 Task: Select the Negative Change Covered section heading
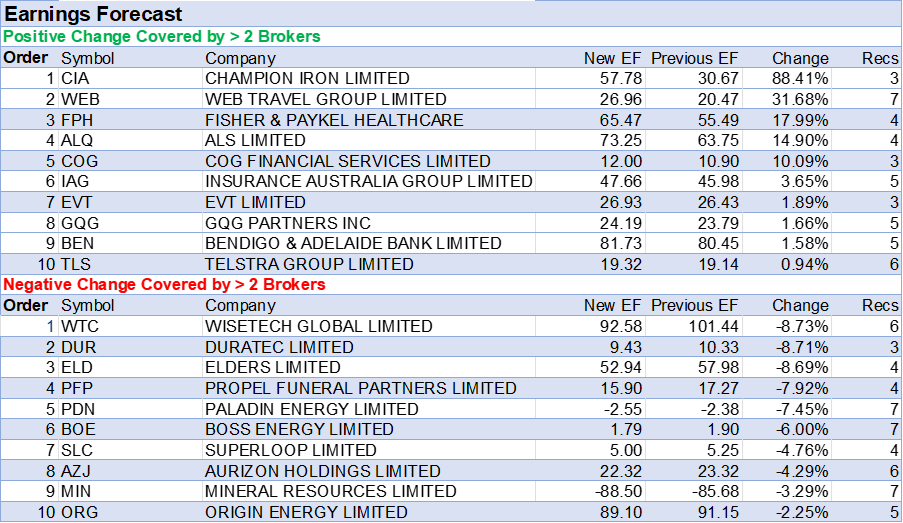pos(165,285)
